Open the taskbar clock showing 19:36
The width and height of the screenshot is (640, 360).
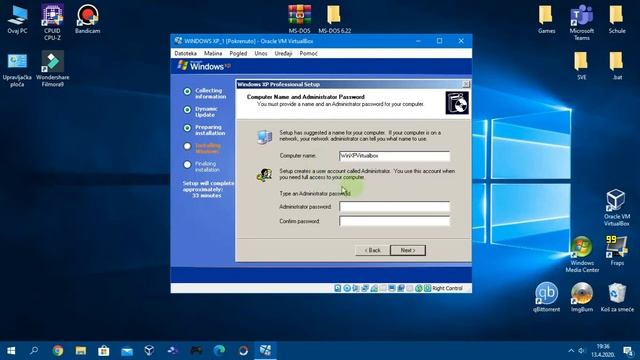coord(602,351)
